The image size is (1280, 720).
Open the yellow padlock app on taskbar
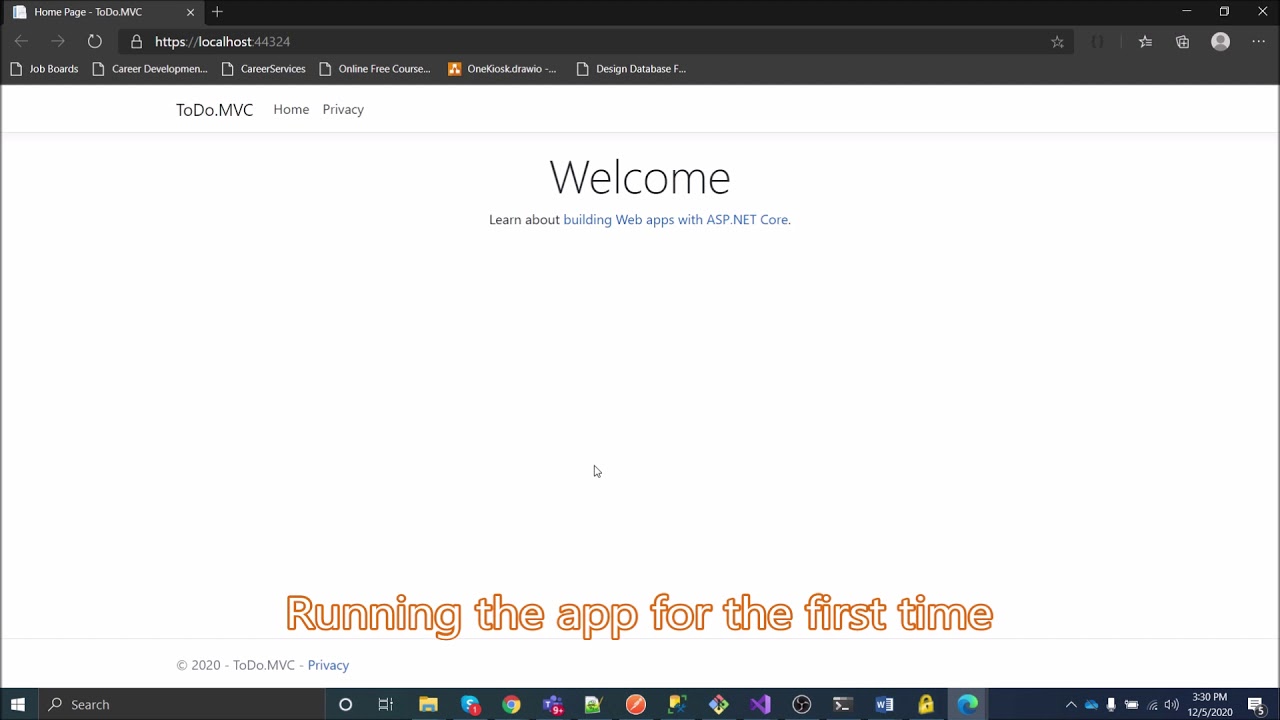click(926, 704)
